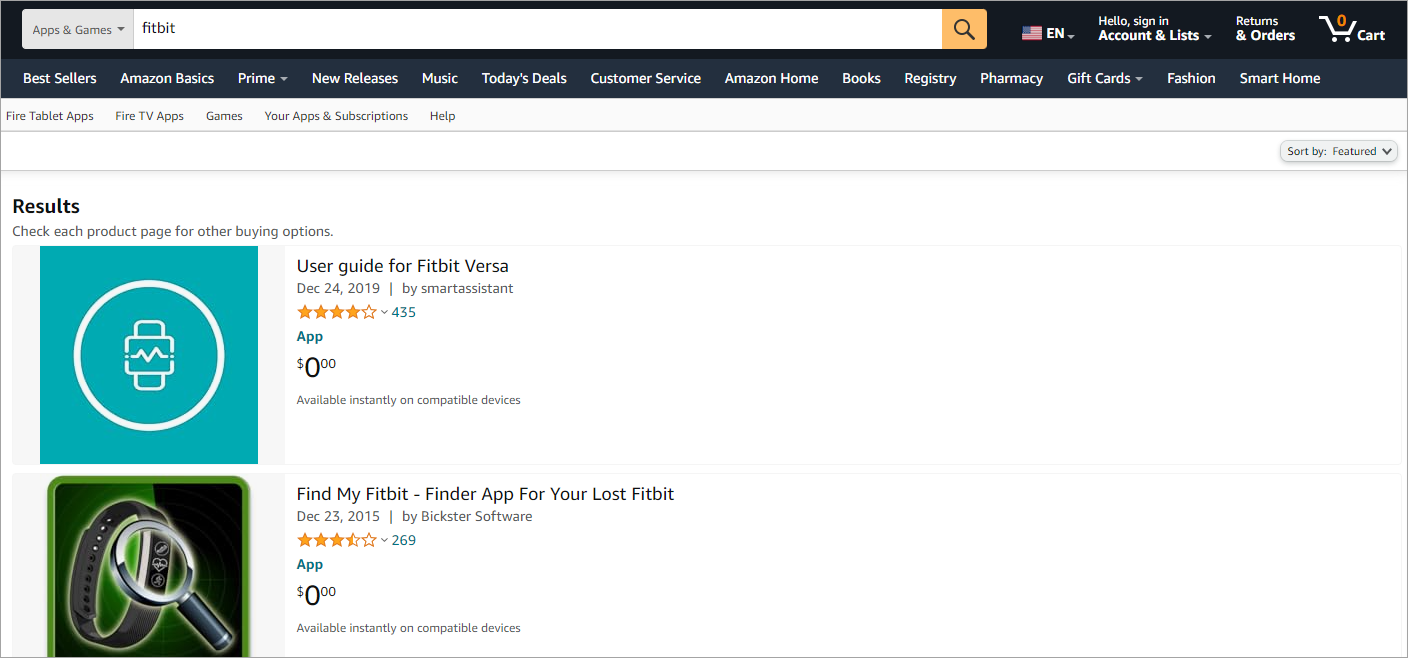Viewport: 1408px width, 658px height.
Task: Open Customer Service
Action: [646, 78]
